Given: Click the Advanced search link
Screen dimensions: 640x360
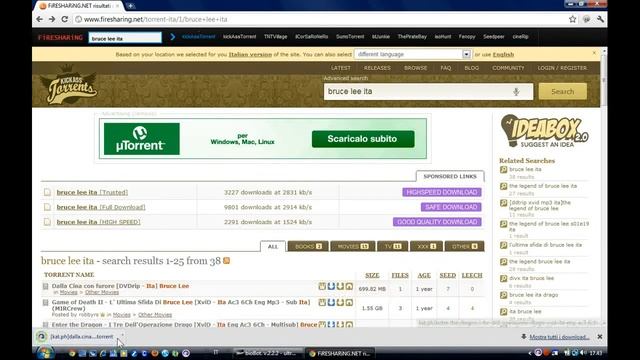Looking at the screenshot, I should [x=345, y=78].
